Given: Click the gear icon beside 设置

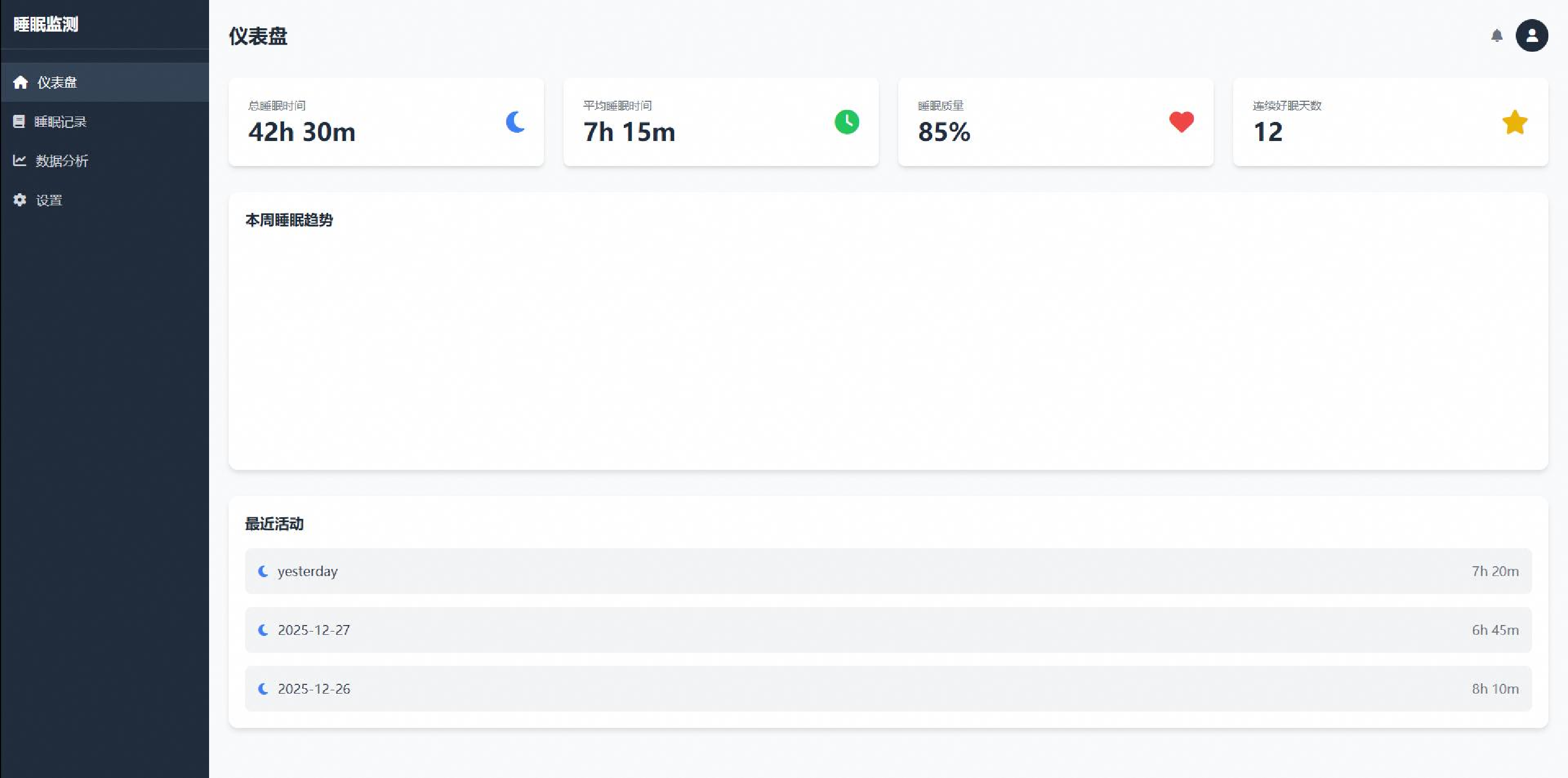Looking at the screenshot, I should (20, 200).
